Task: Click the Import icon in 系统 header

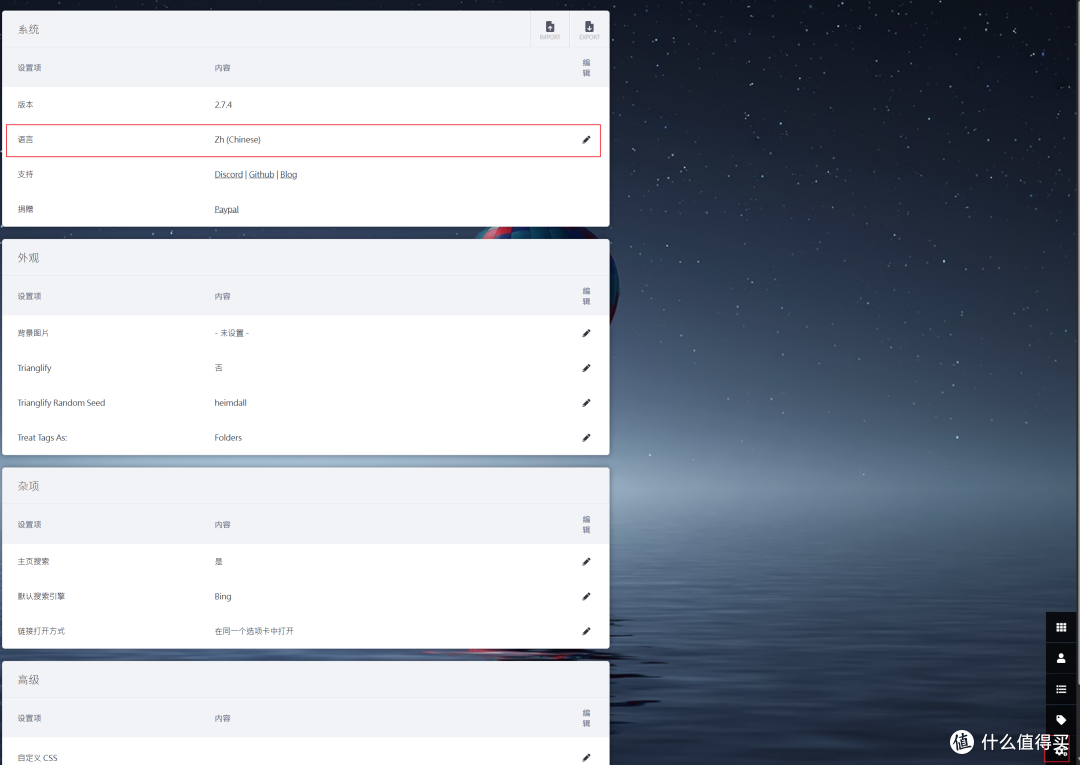Action: click(x=550, y=30)
